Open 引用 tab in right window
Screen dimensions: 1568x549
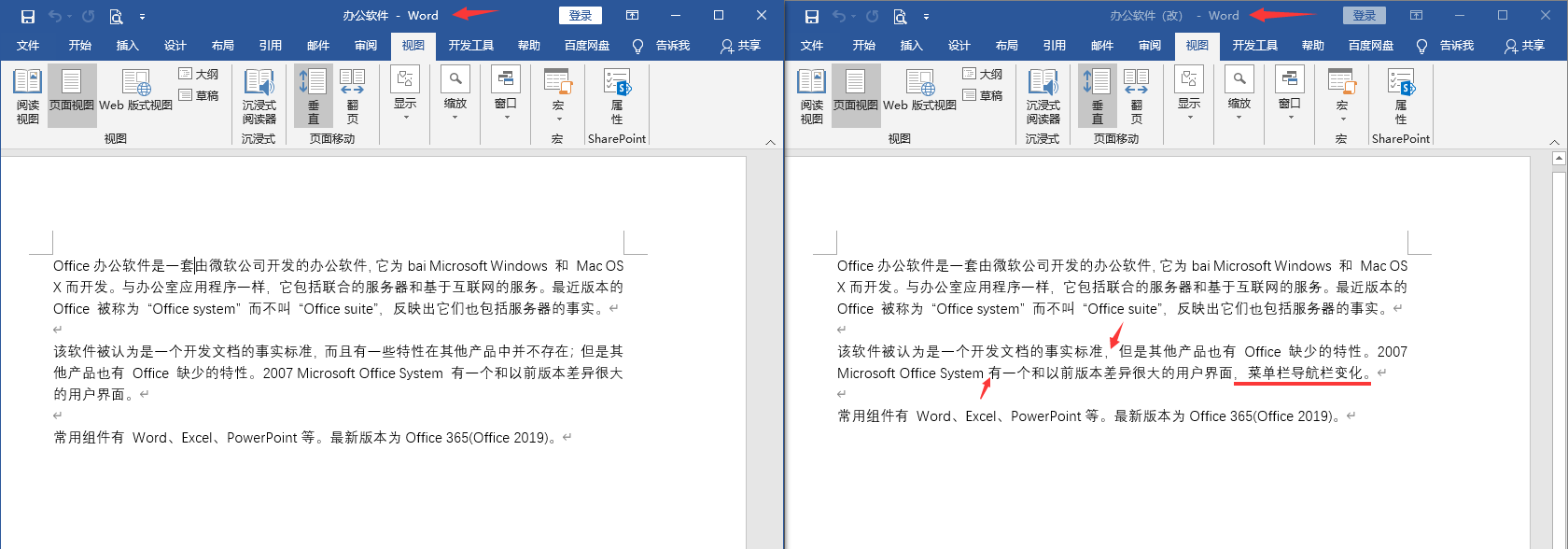(x=1054, y=45)
